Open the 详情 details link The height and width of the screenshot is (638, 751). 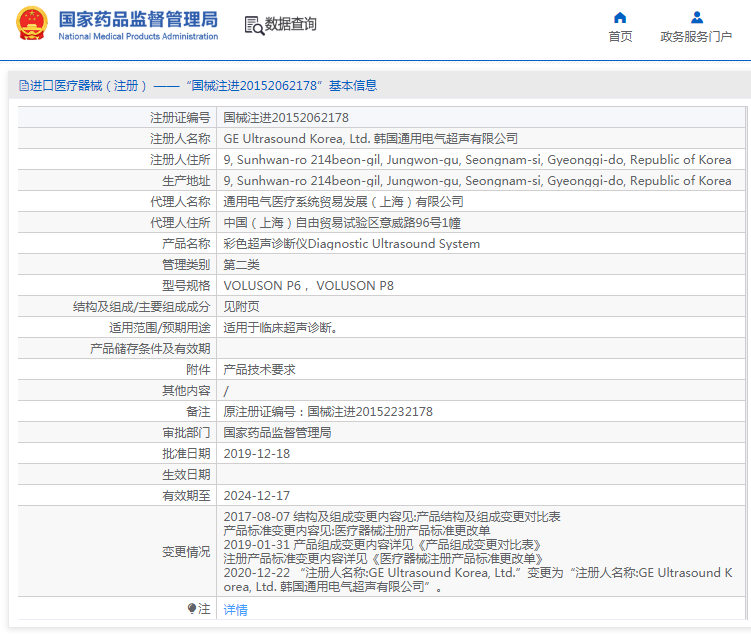point(235,610)
